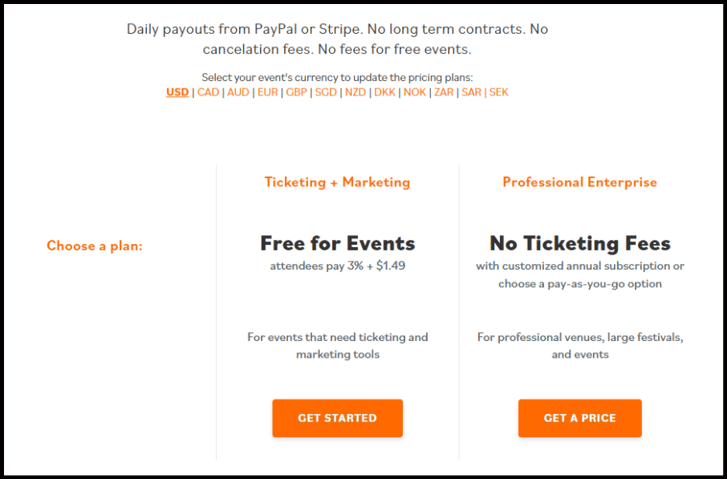Click the attendees pay 3% + $1.49 text

(x=337, y=266)
